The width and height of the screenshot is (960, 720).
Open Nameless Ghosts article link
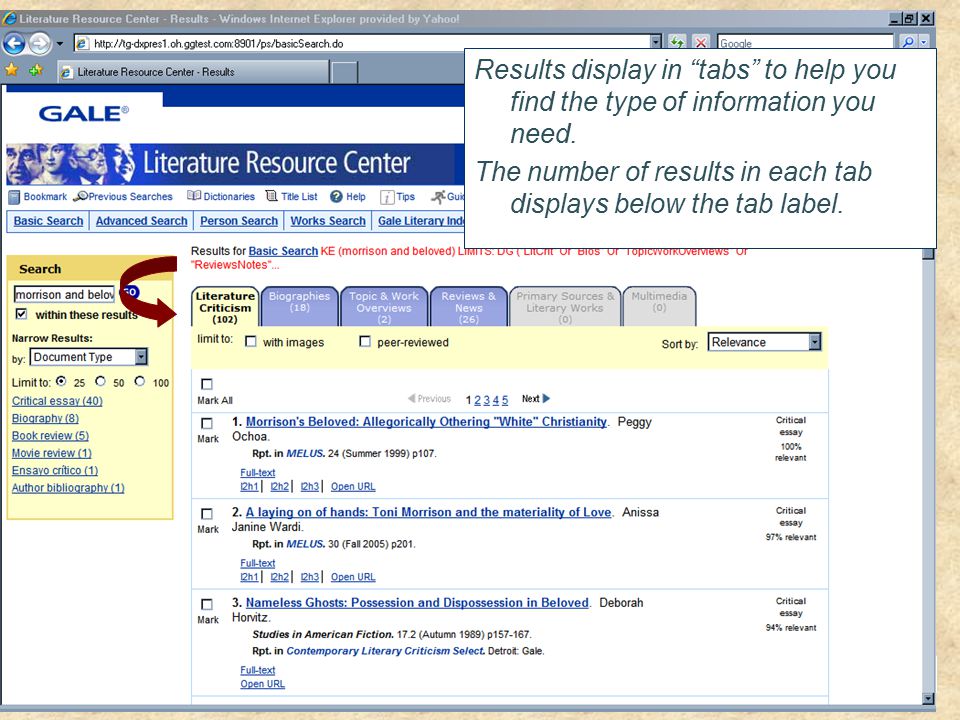[x=417, y=603]
